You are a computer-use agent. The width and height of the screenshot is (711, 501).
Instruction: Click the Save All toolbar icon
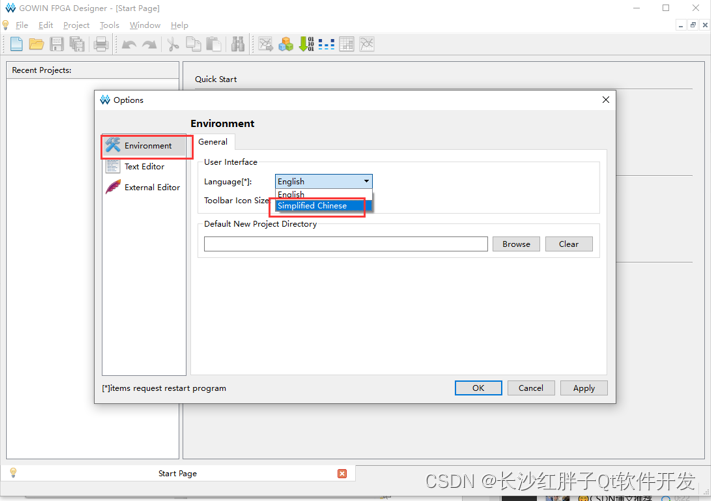tap(77, 44)
